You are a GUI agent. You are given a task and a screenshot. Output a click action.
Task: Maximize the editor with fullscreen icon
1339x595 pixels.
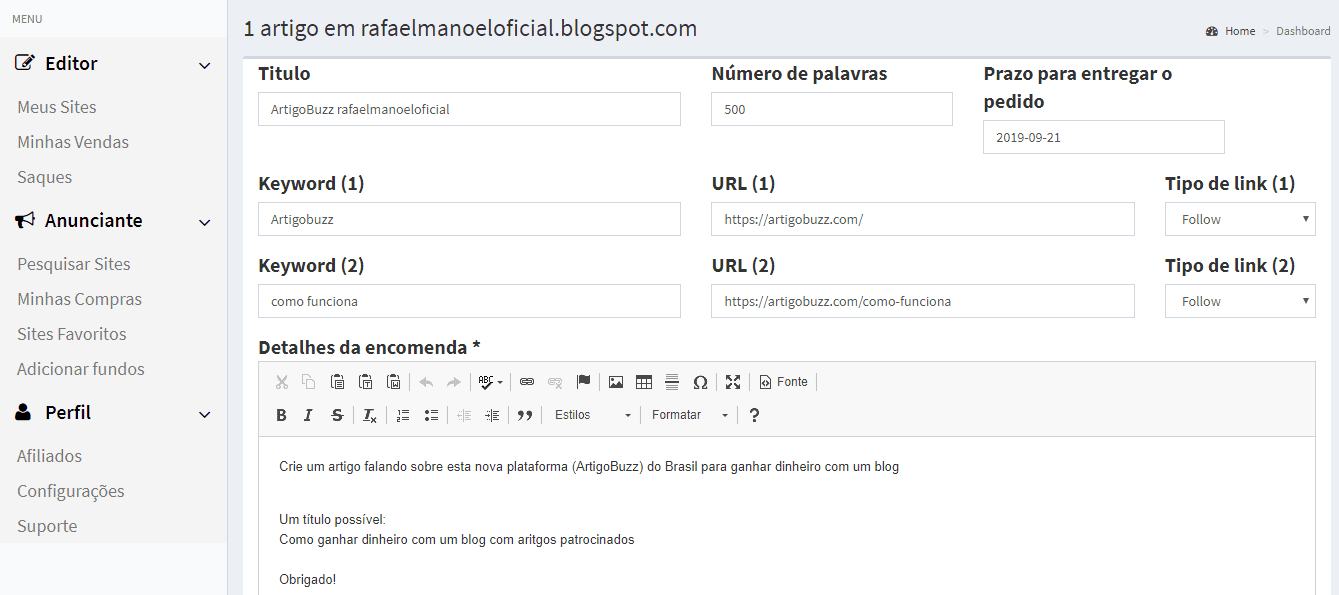(733, 382)
